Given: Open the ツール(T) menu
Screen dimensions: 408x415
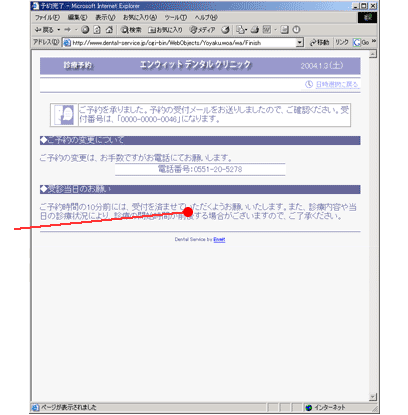Looking at the screenshot, I should pyautogui.click(x=175, y=17).
